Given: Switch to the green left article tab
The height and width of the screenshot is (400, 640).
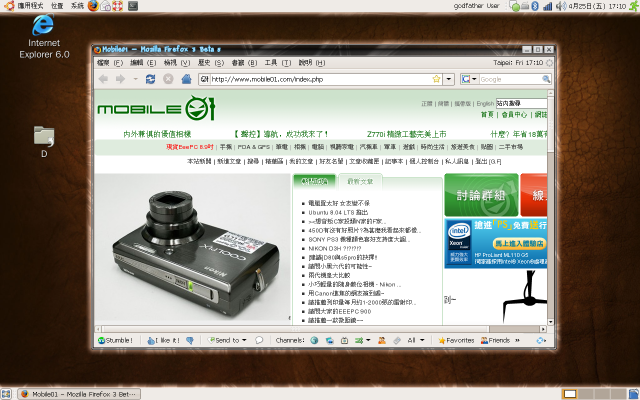Looking at the screenshot, I should (x=314, y=181).
